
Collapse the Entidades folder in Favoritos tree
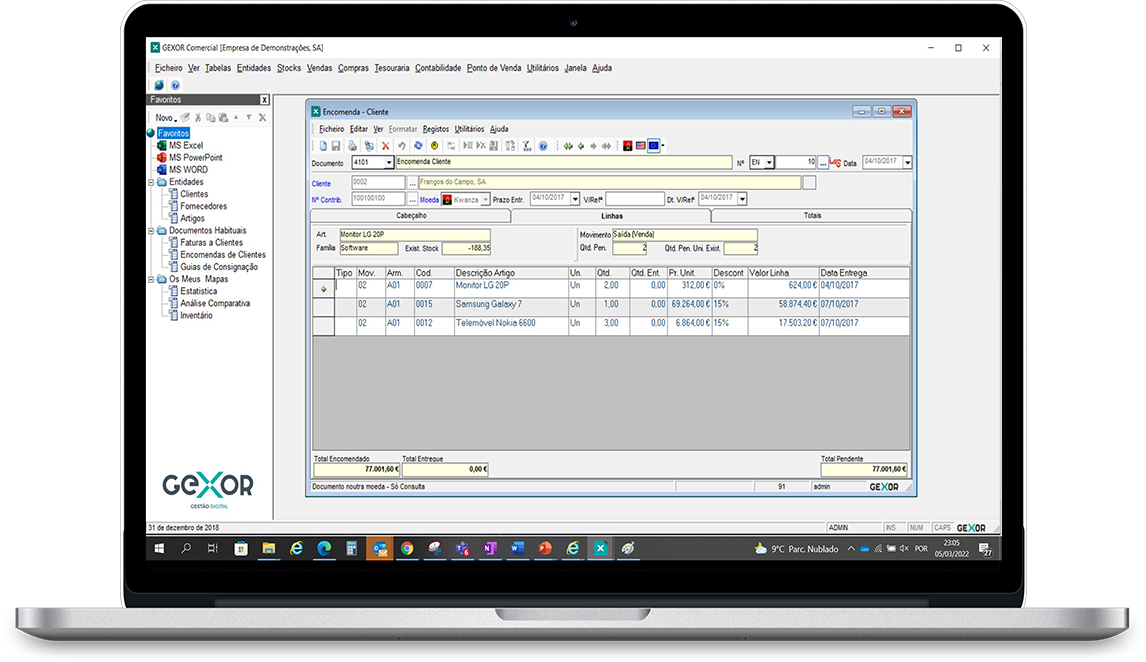[151, 182]
